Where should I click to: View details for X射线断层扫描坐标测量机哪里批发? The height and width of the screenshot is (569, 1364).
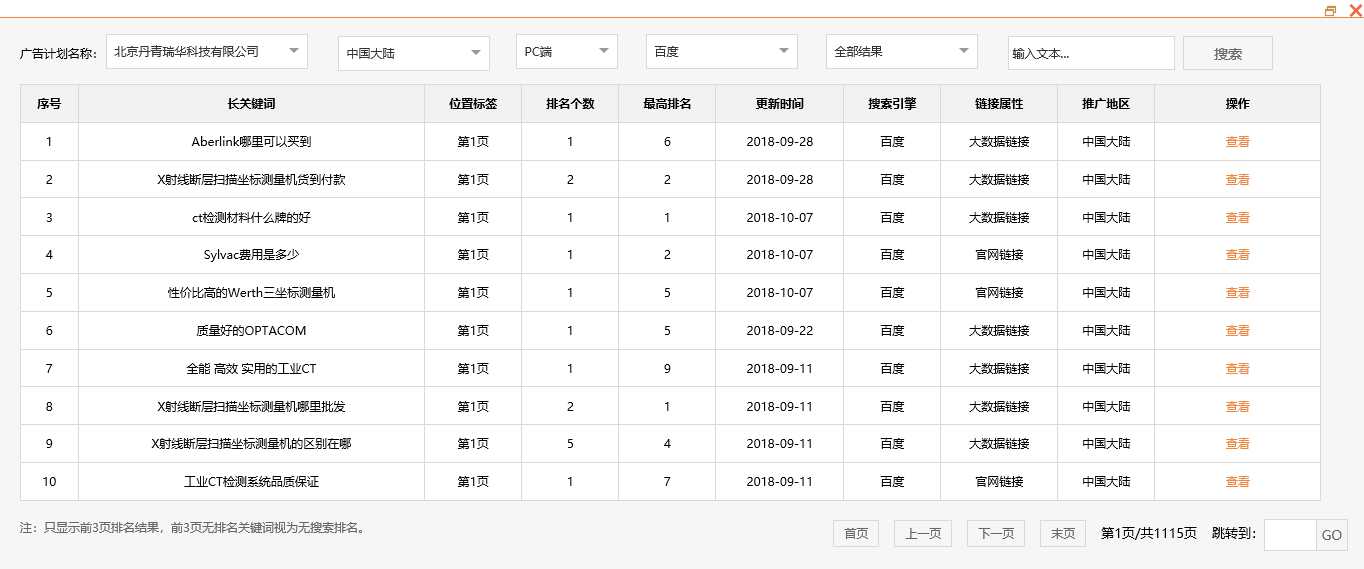pyautogui.click(x=1238, y=407)
